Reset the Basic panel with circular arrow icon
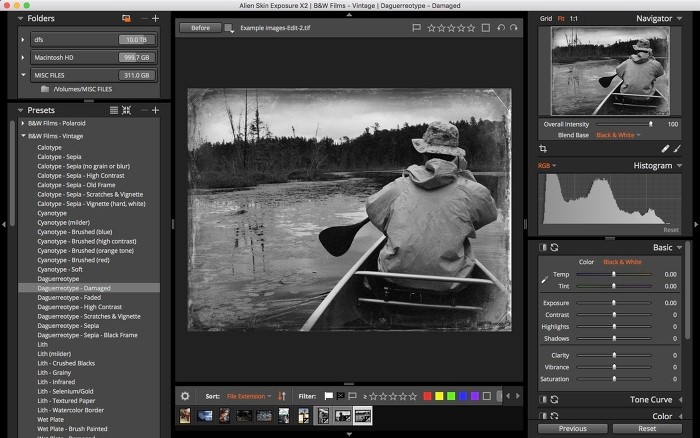Viewport: 700px width, 438px height. [x=554, y=247]
